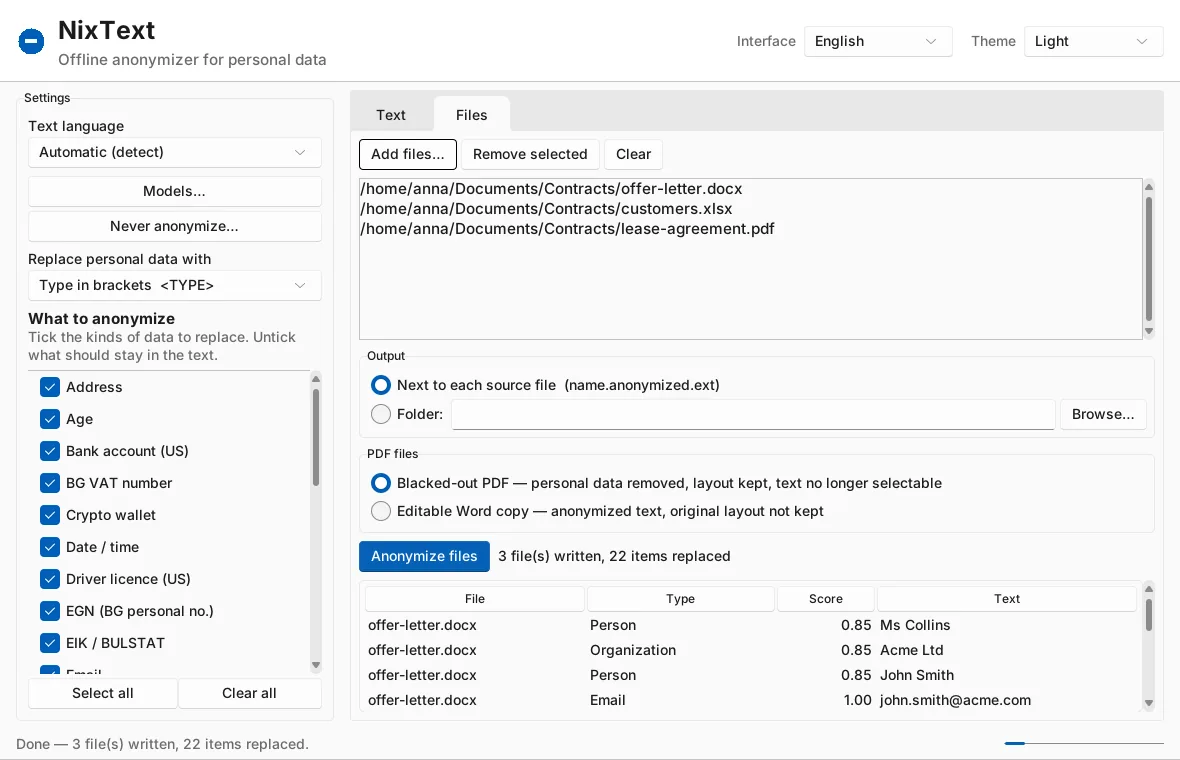Toggle the Bank account (US) checkbox
This screenshot has height=760, width=1180.
pos(50,451)
